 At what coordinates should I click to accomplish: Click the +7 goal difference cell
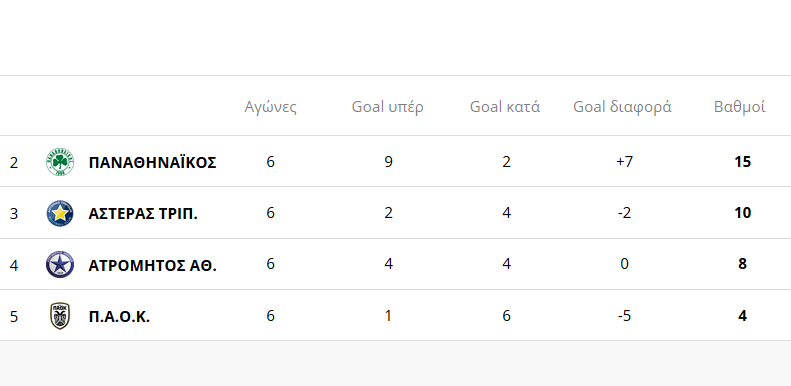625,162
